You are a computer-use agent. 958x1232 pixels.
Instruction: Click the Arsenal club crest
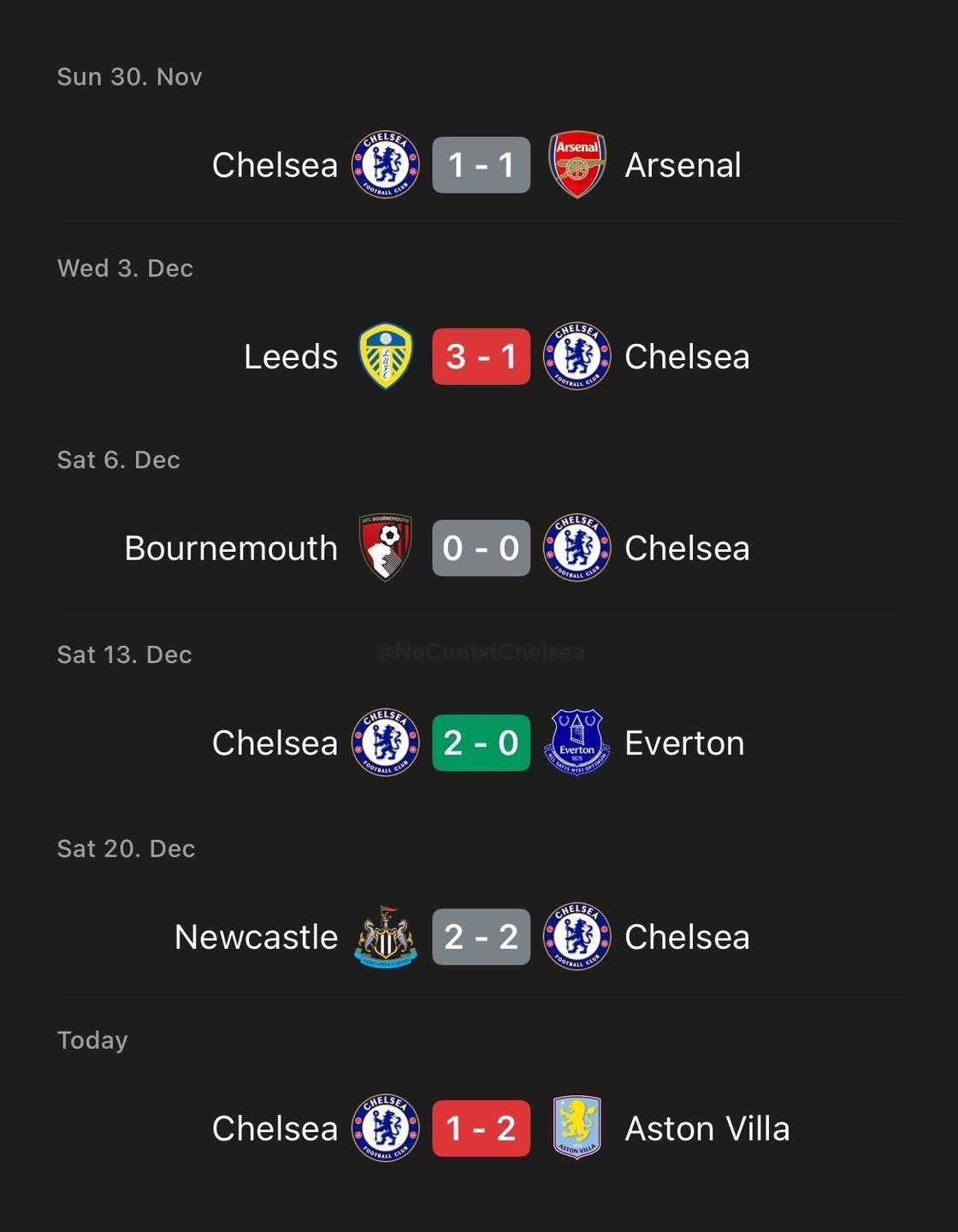577,164
